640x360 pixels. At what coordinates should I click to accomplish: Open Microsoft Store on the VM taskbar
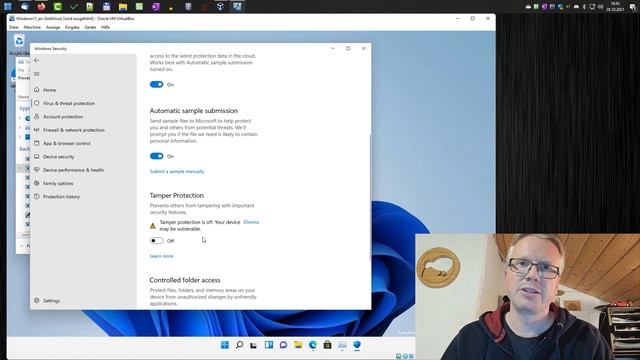click(x=327, y=345)
